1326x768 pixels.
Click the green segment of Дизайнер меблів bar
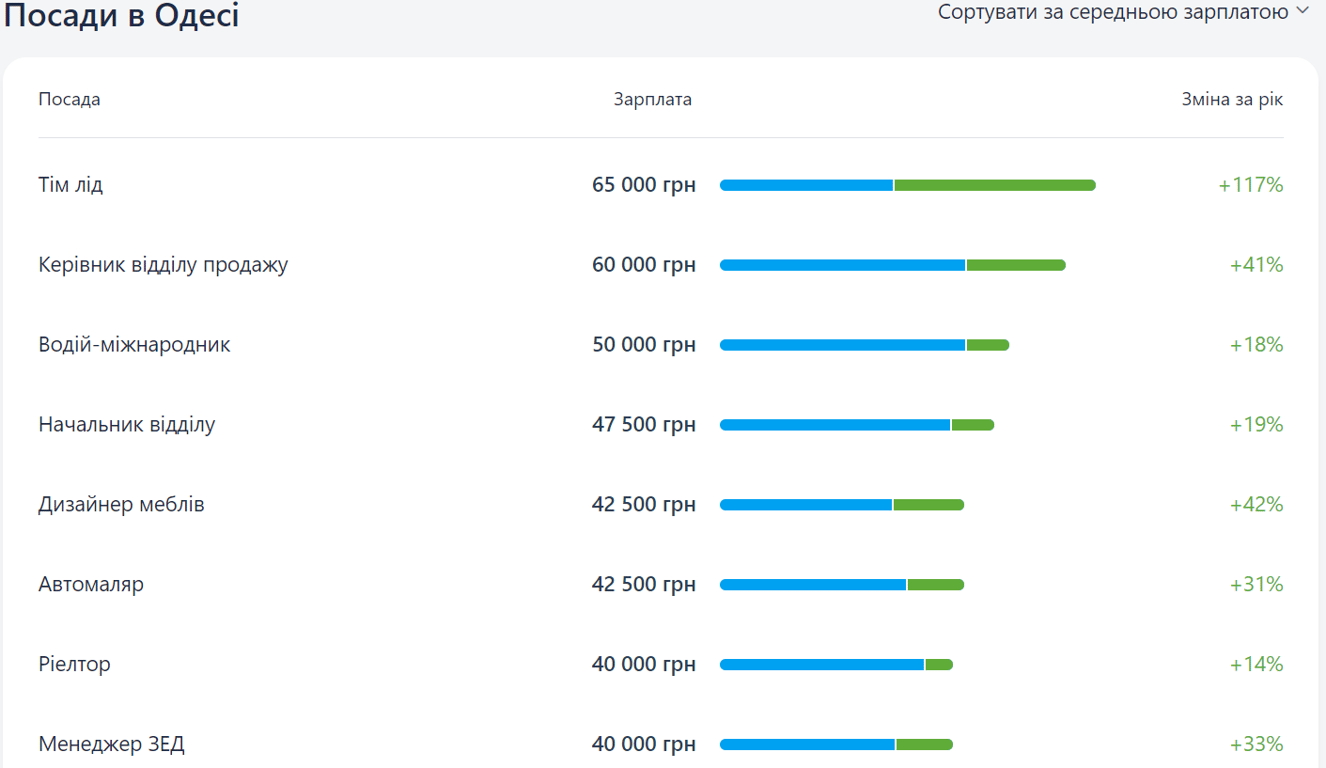tap(928, 505)
